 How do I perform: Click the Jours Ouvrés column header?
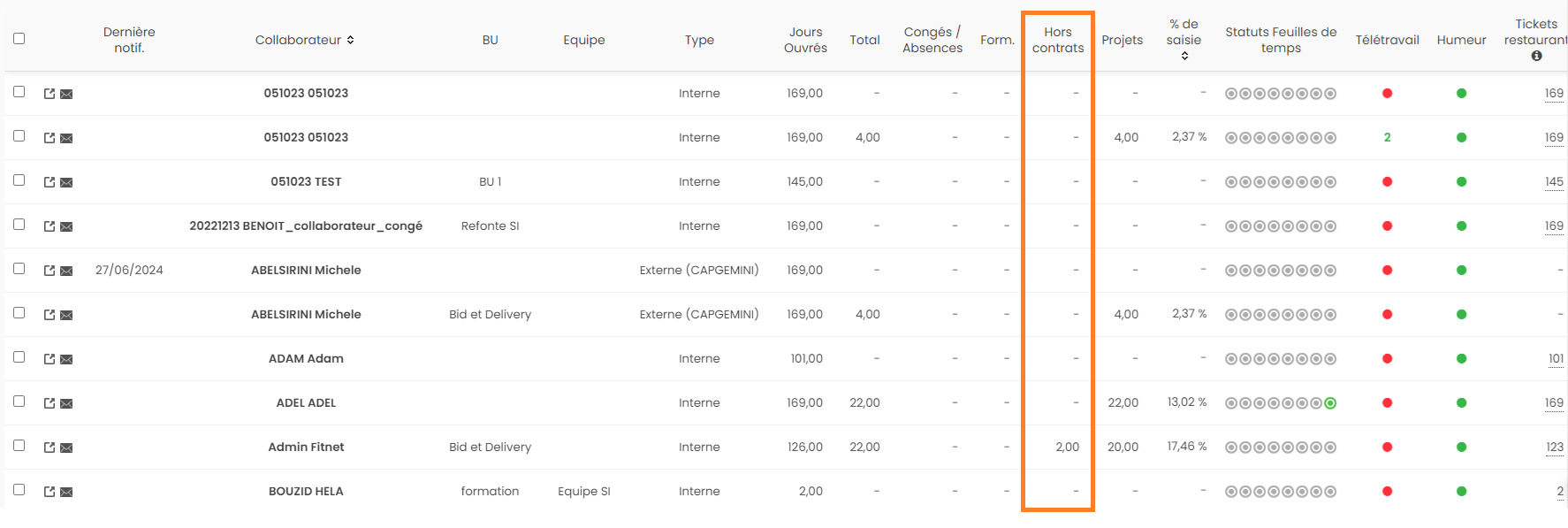pyautogui.click(x=804, y=40)
